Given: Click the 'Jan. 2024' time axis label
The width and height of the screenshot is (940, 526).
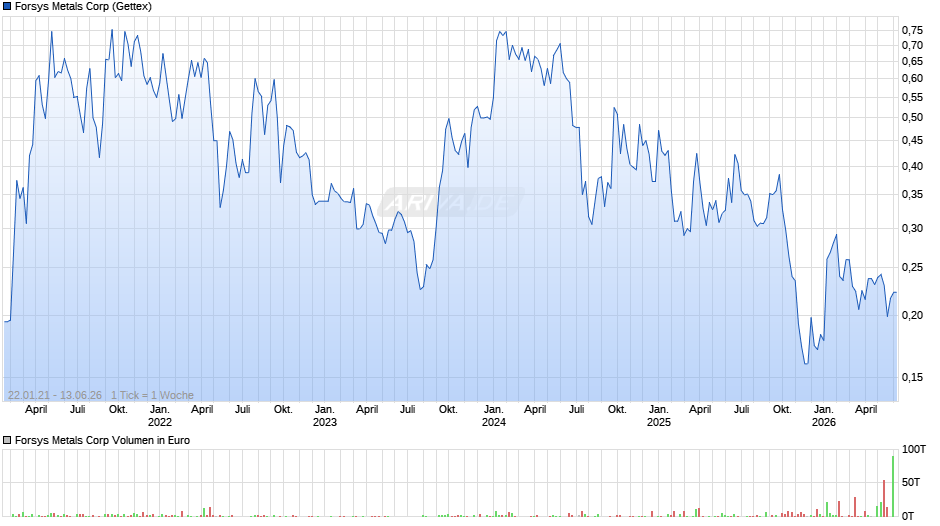Looking at the screenshot, I should pos(493,416).
